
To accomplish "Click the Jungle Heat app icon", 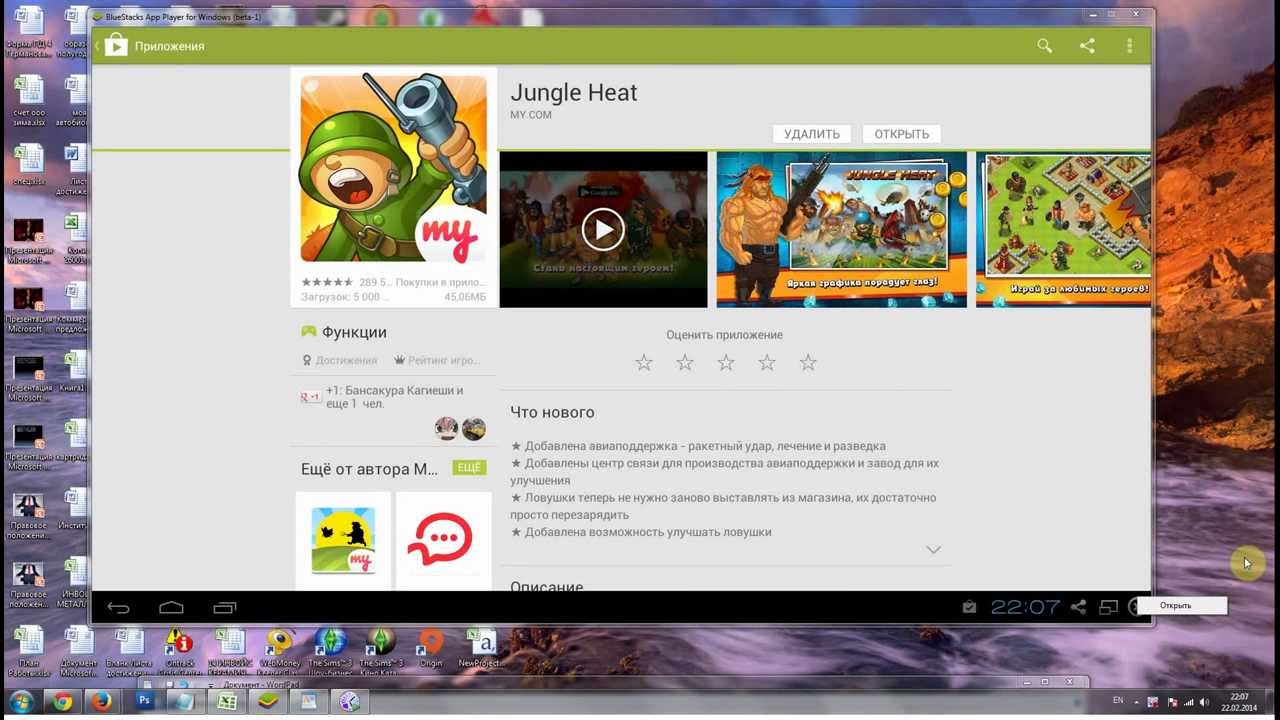I will [393, 168].
